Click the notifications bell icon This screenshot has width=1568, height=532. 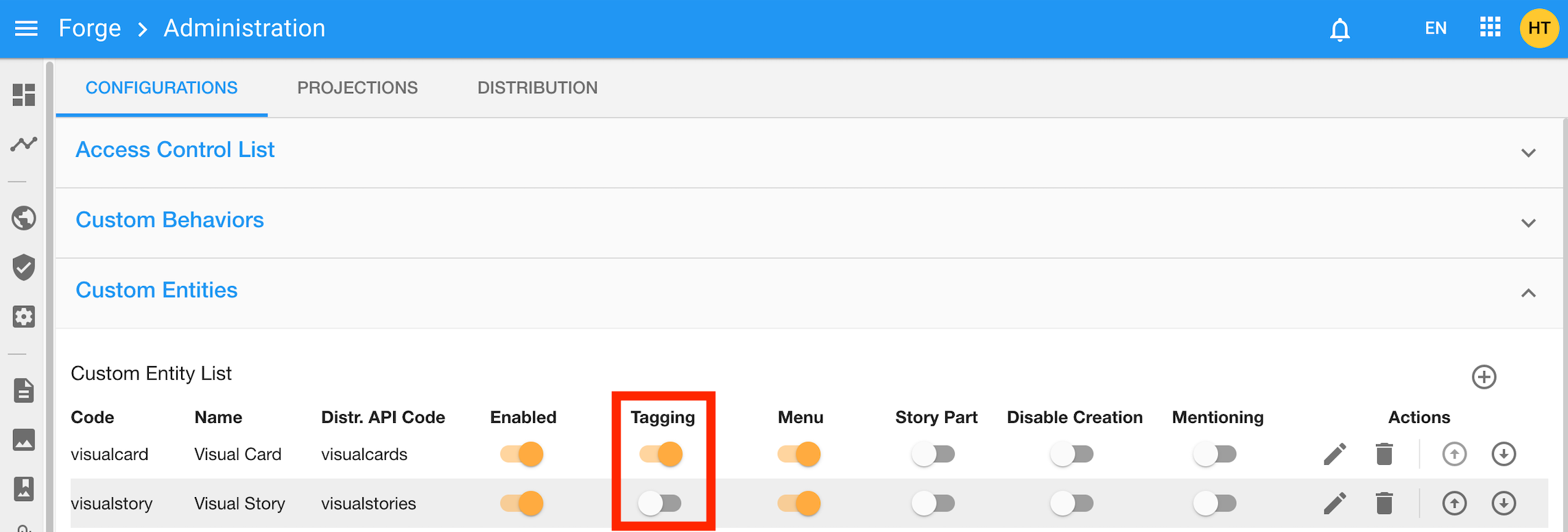coord(1340,29)
